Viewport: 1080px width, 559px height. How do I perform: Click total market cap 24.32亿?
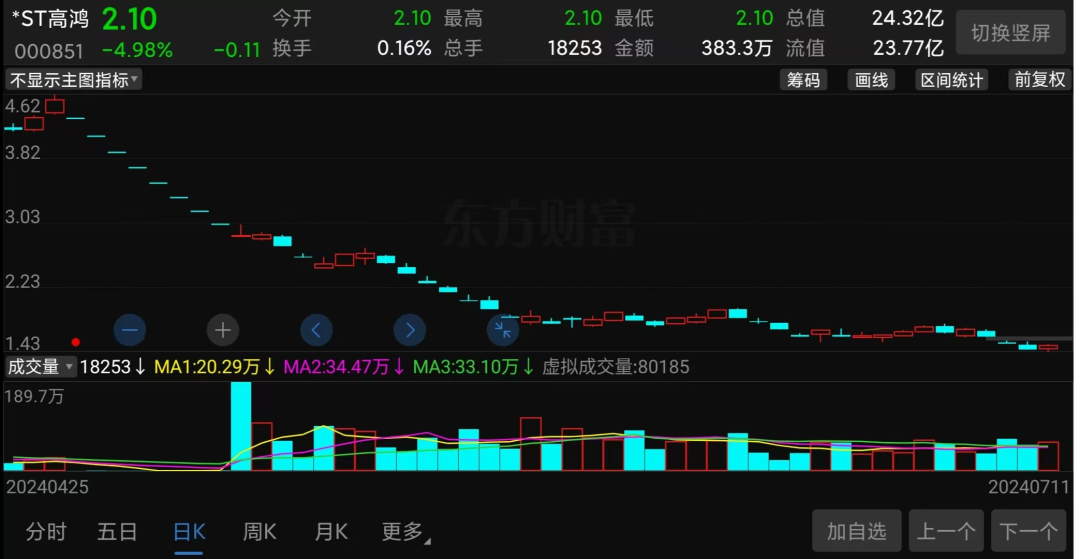pos(907,18)
